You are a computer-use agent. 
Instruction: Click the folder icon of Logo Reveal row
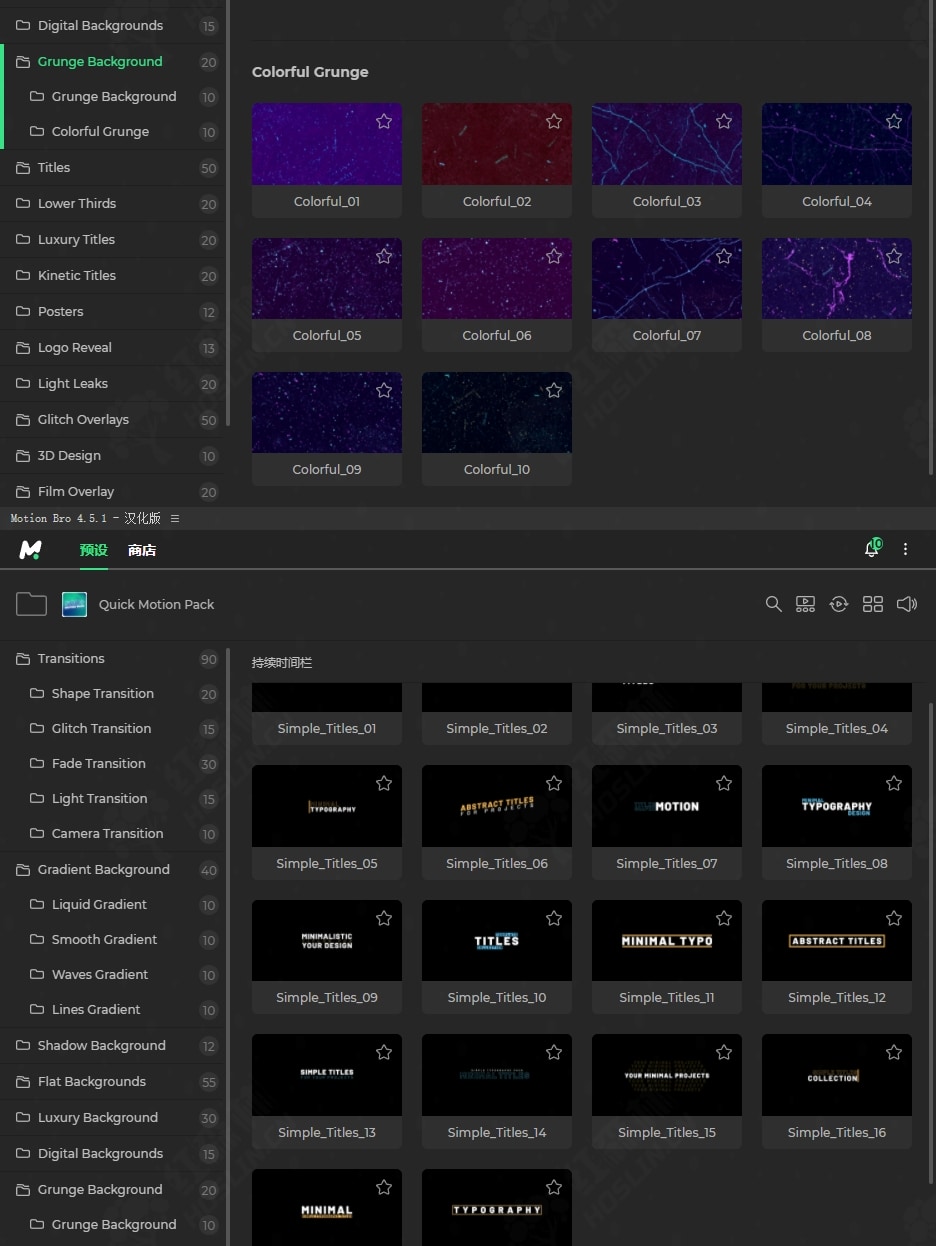click(23, 347)
